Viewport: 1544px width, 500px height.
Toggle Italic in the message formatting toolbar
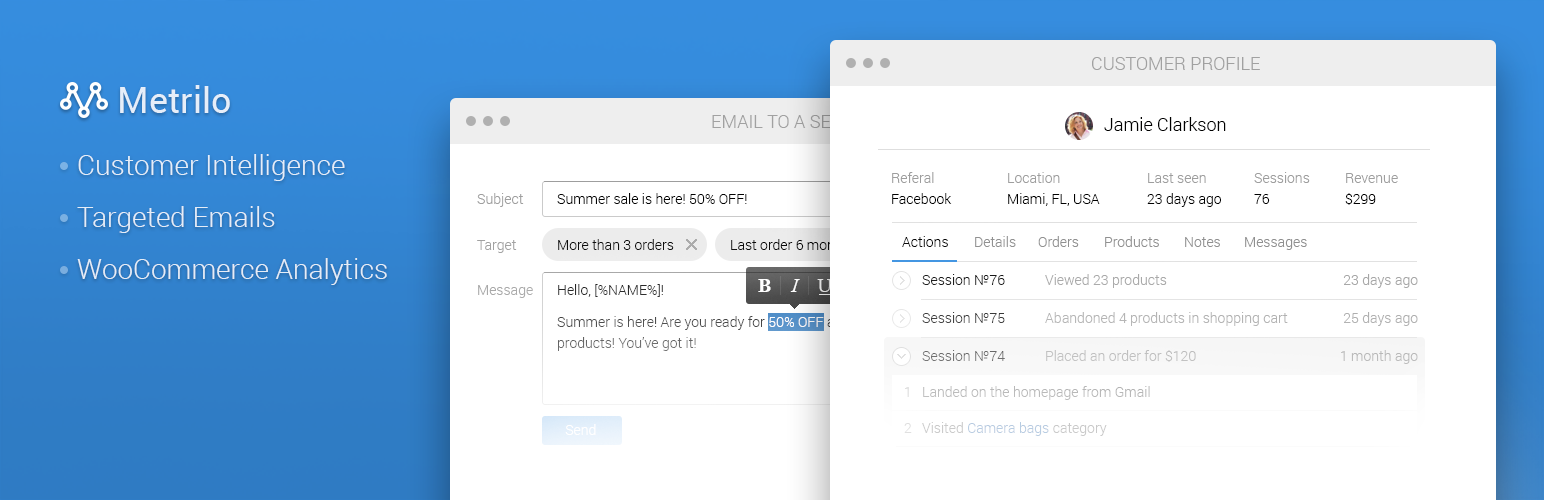click(x=795, y=286)
